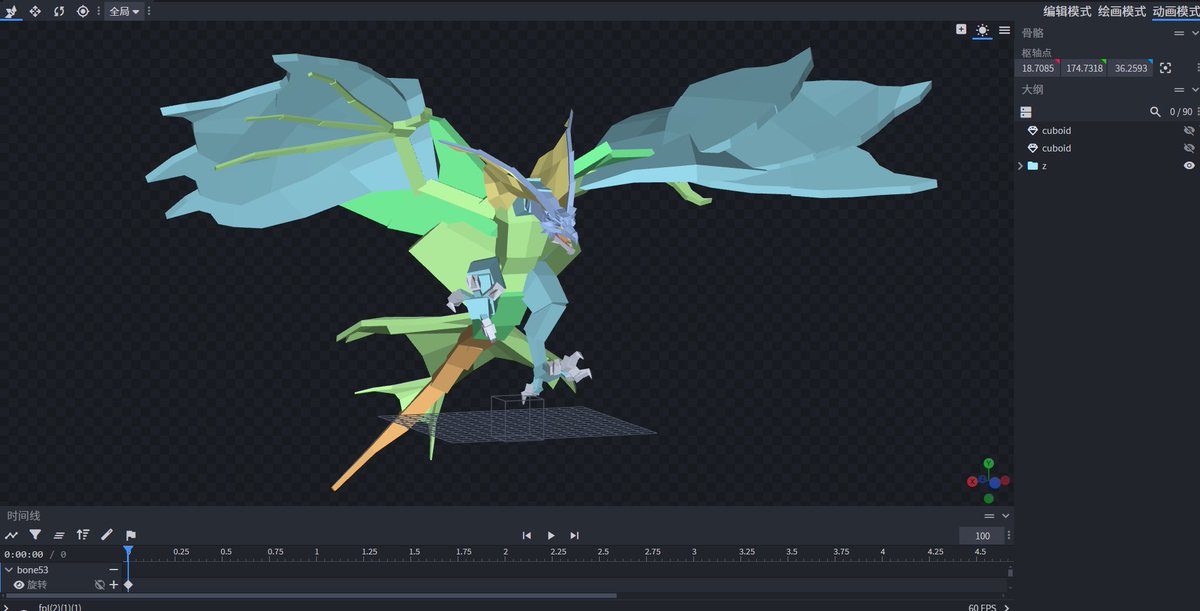Open the viewport hamburger menu
1200x611 pixels.
[x=1004, y=30]
